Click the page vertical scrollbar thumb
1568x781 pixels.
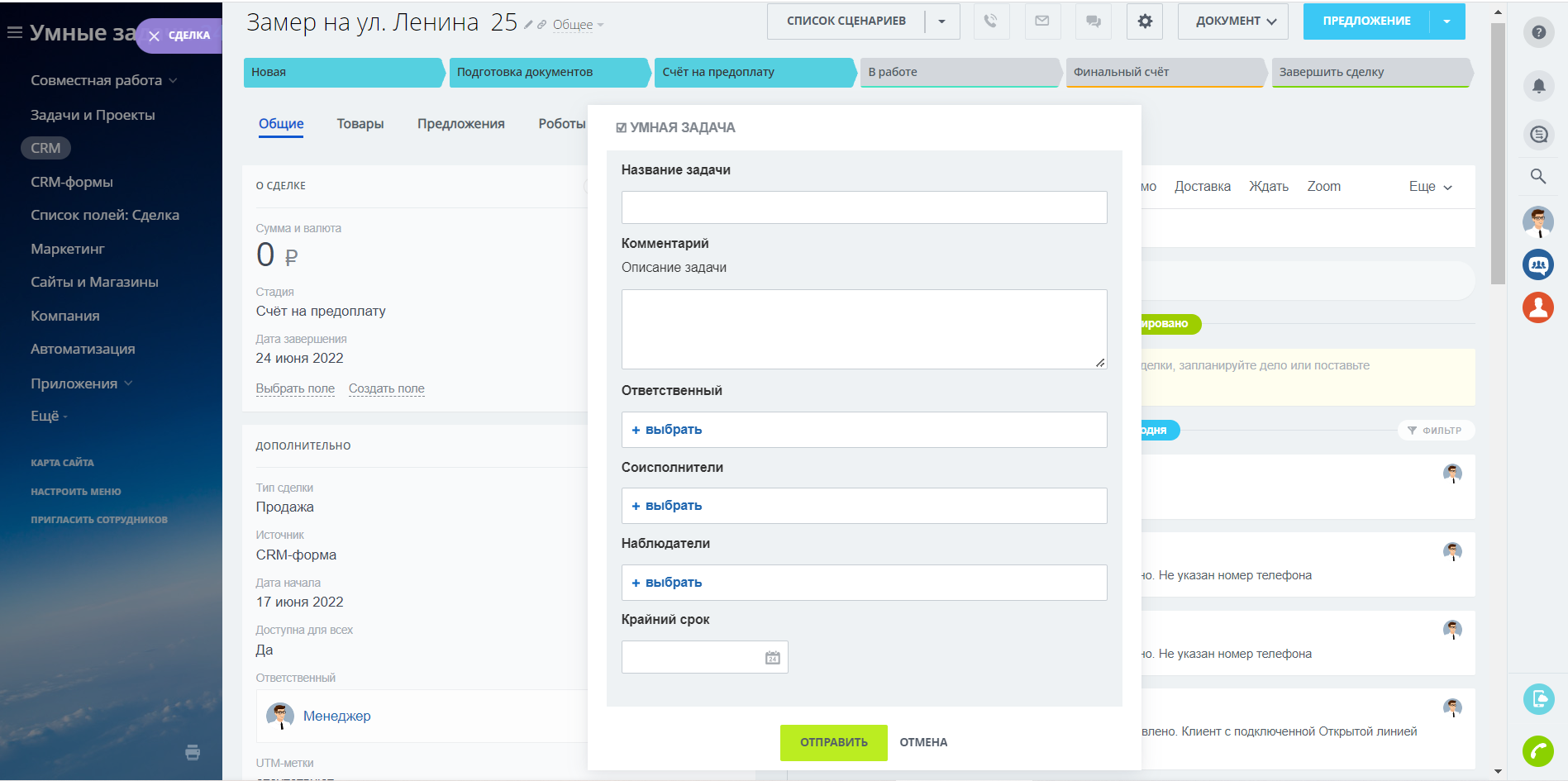(x=1498, y=153)
